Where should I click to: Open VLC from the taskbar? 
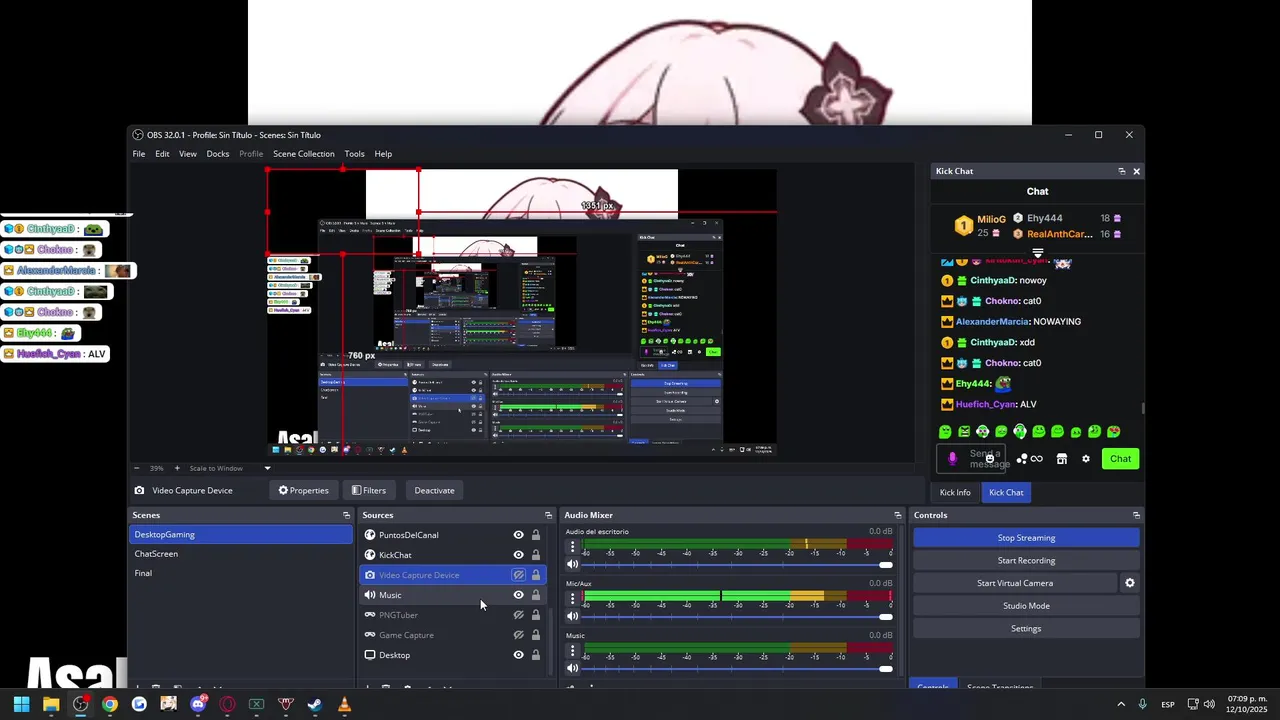pyautogui.click(x=345, y=704)
